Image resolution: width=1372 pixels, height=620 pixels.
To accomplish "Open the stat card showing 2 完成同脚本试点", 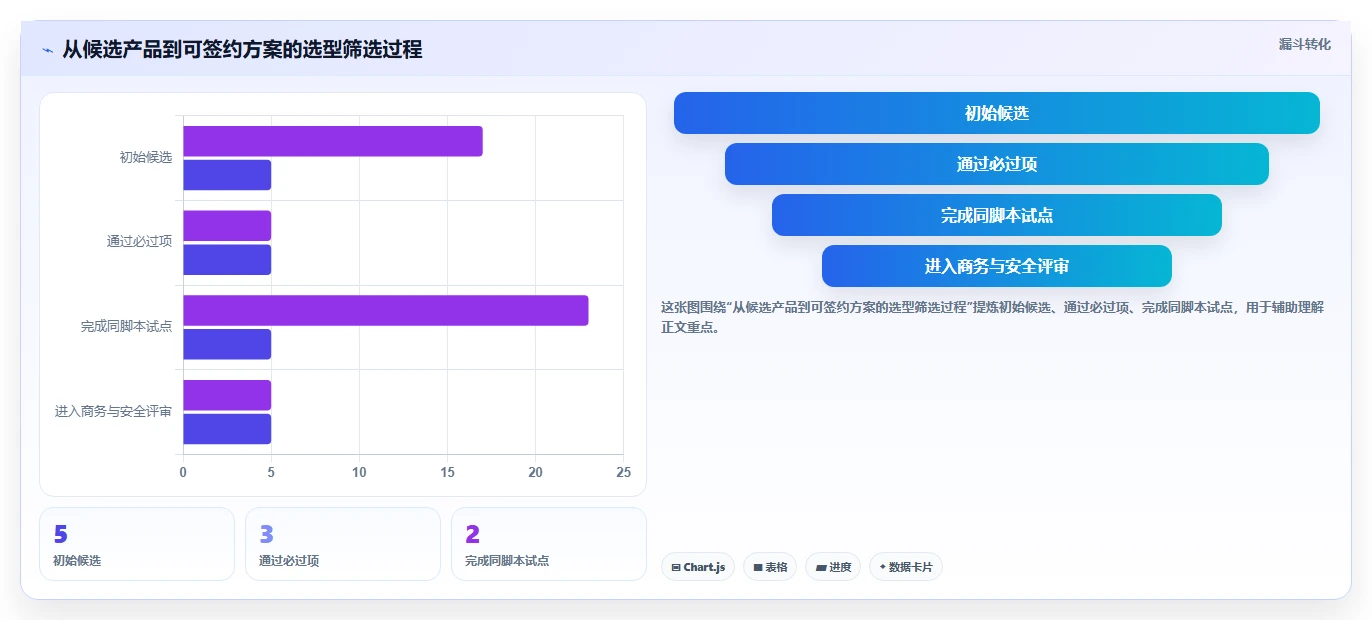I will 549,544.
